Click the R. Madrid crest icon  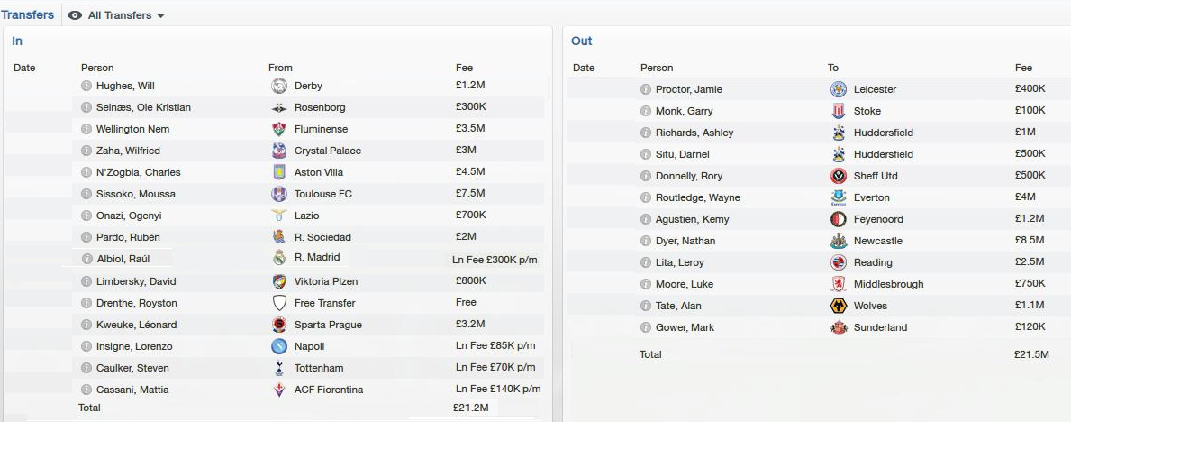click(279, 258)
